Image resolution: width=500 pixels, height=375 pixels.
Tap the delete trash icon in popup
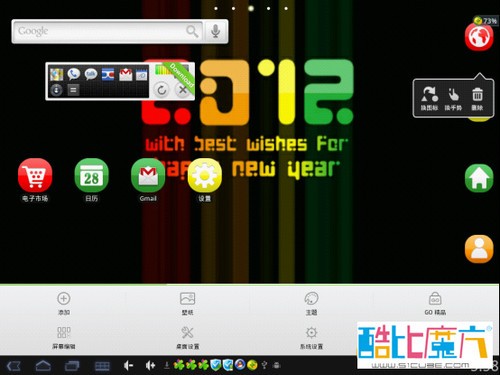pyautogui.click(x=477, y=98)
